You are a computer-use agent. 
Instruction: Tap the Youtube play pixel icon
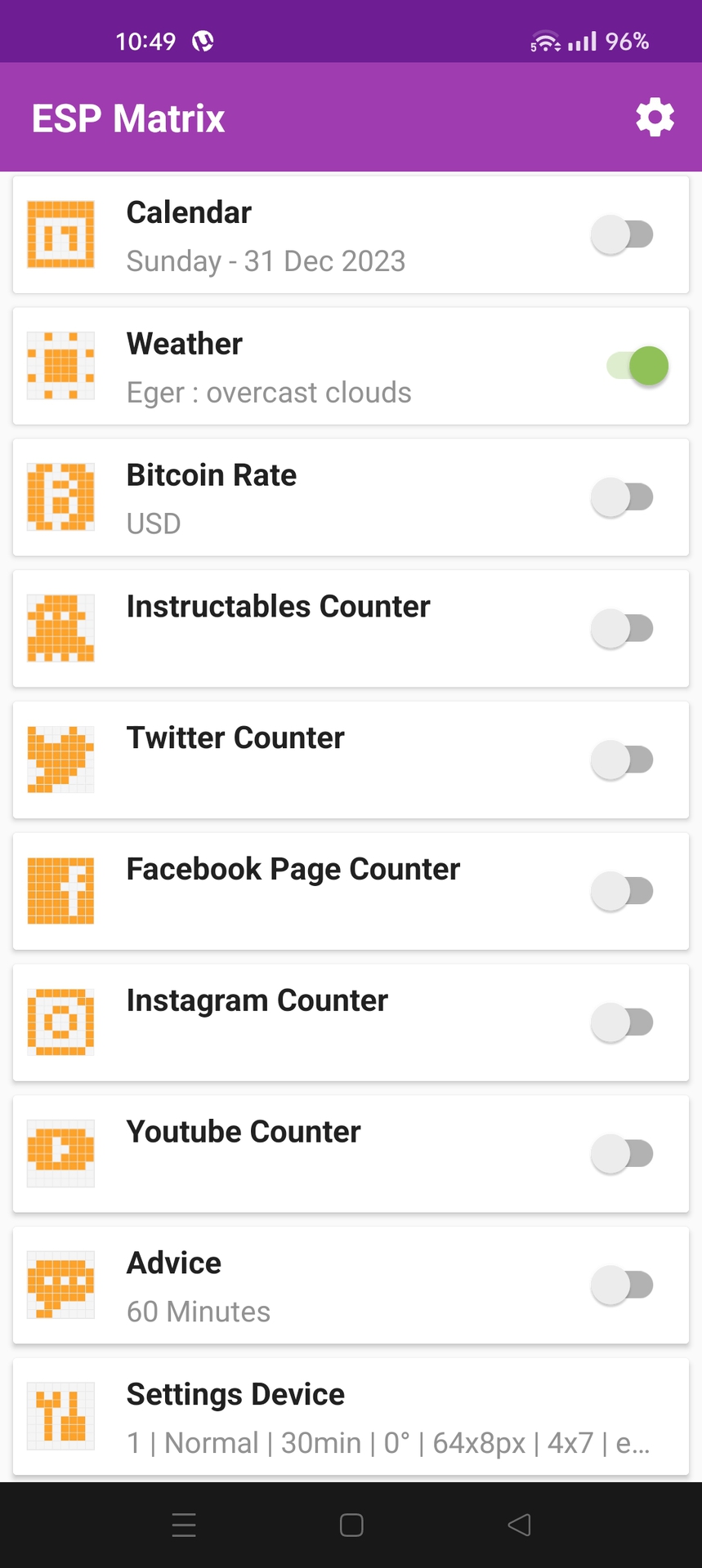60,1153
